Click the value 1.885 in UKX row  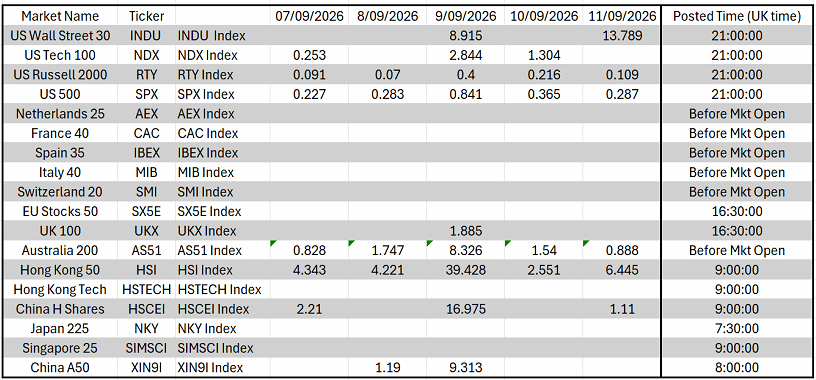tap(465, 231)
